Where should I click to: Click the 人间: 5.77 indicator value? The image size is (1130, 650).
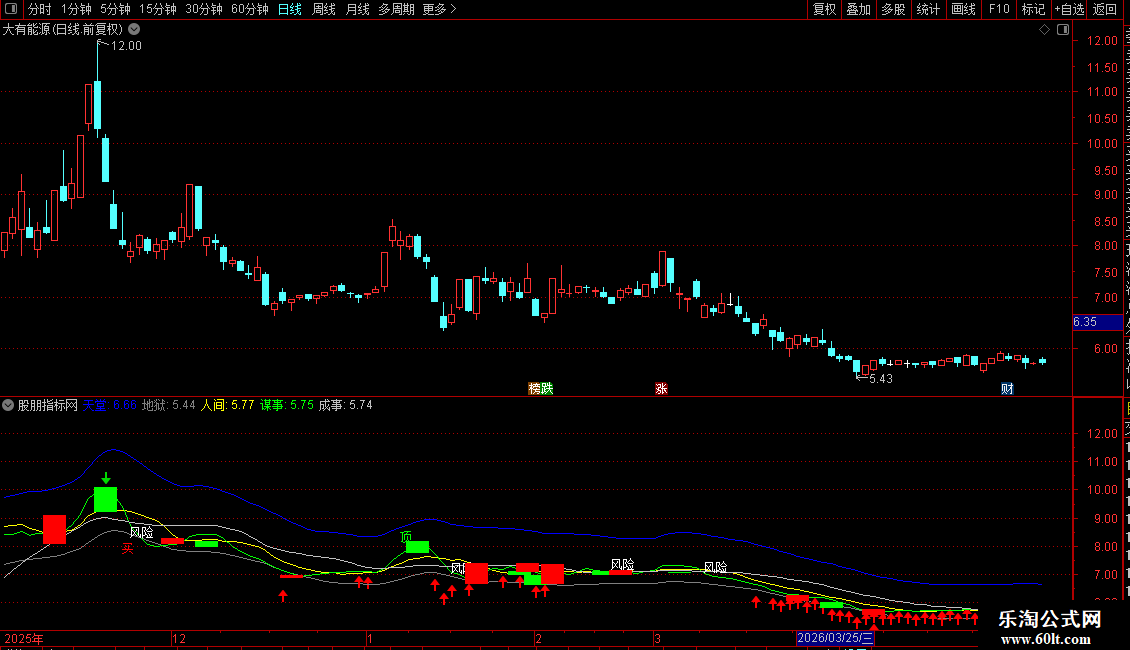click(228, 405)
